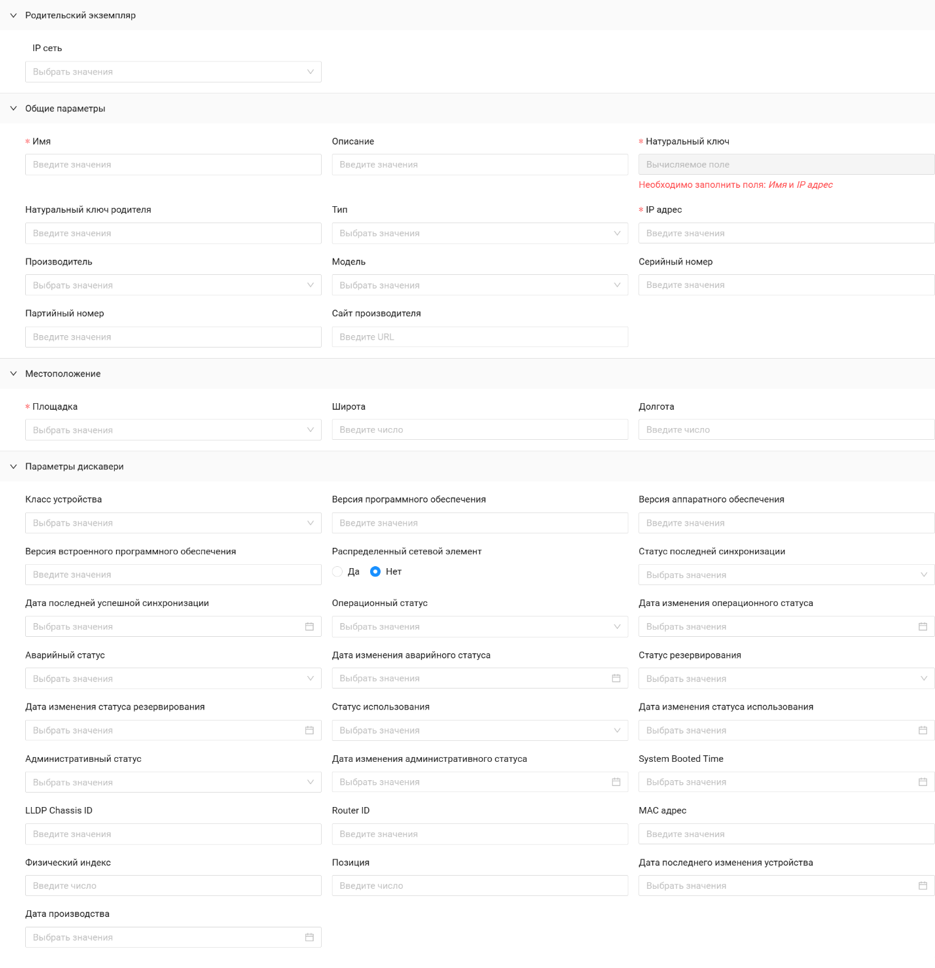The image size is (935, 968).
Task: Focus the Сайт производителя URL field
Action: [480, 337]
